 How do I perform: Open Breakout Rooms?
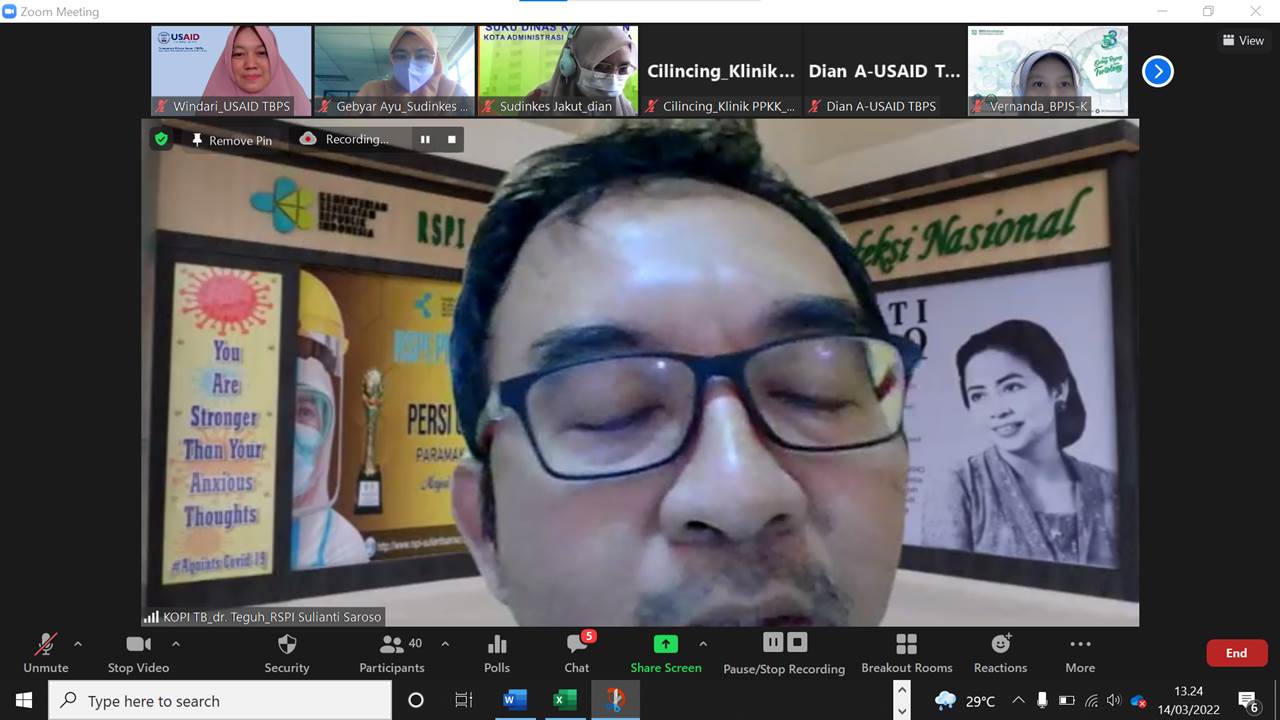[906, 653]
